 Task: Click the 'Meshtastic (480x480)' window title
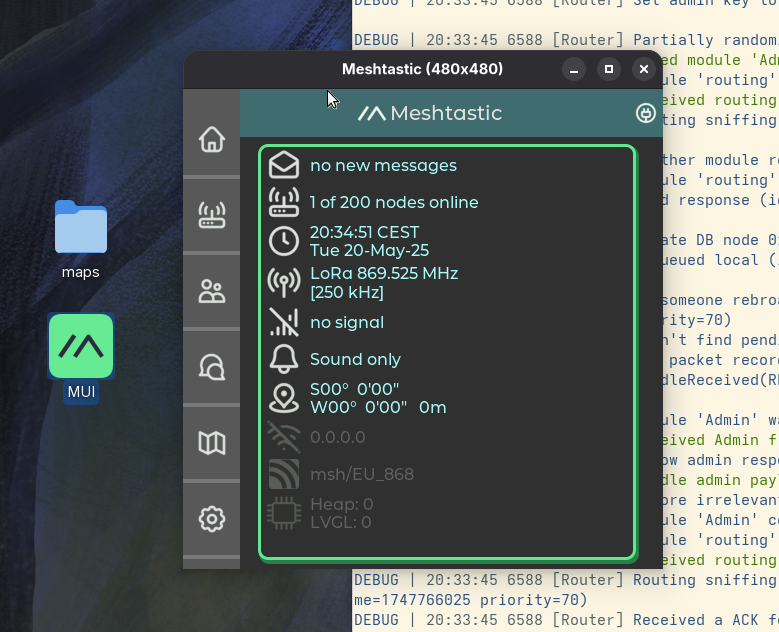pos(422,69)
